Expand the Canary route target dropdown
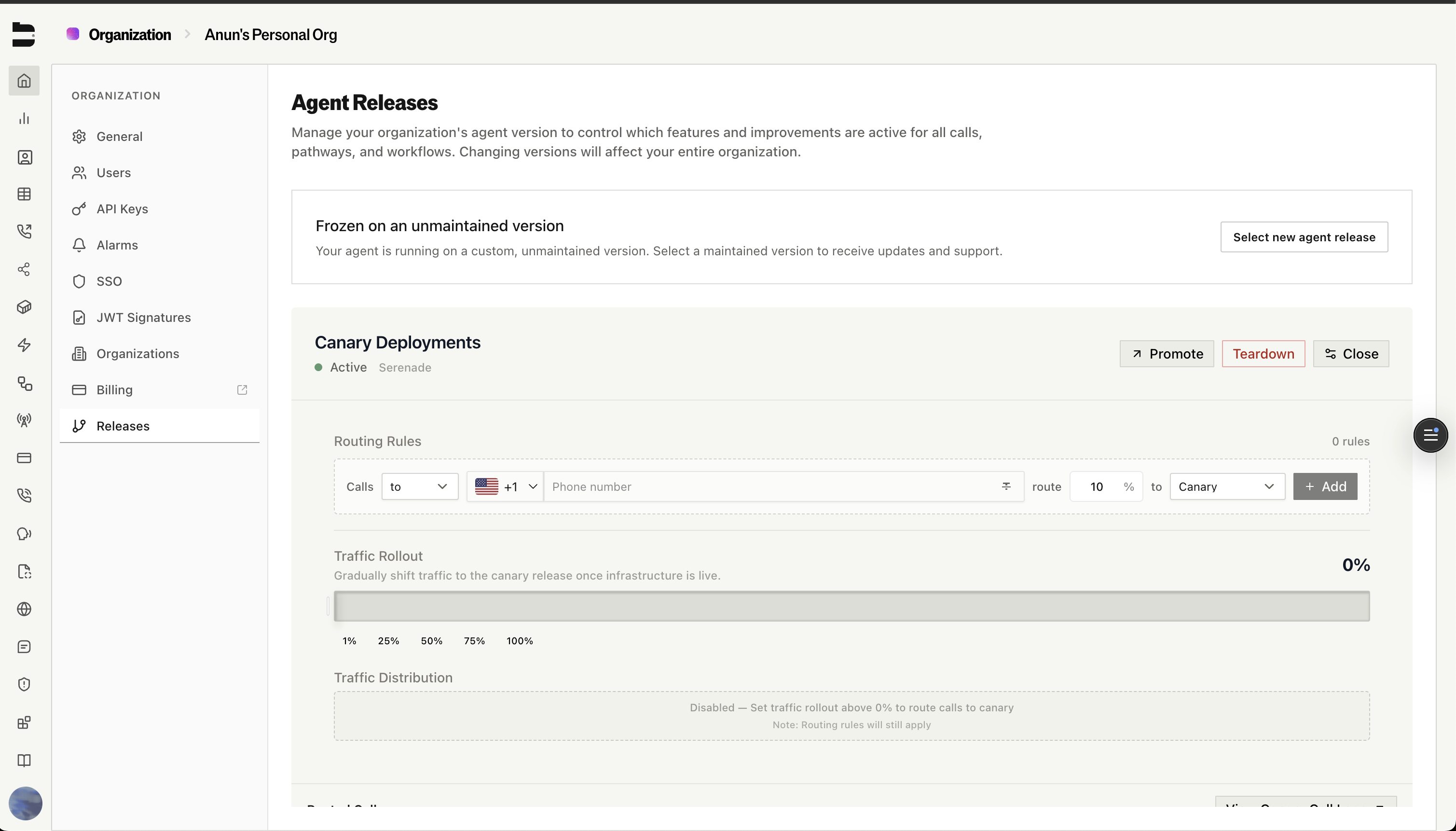Image resolution: width=1456 pixels, height=831 pixels. (x=1227, y=486)
